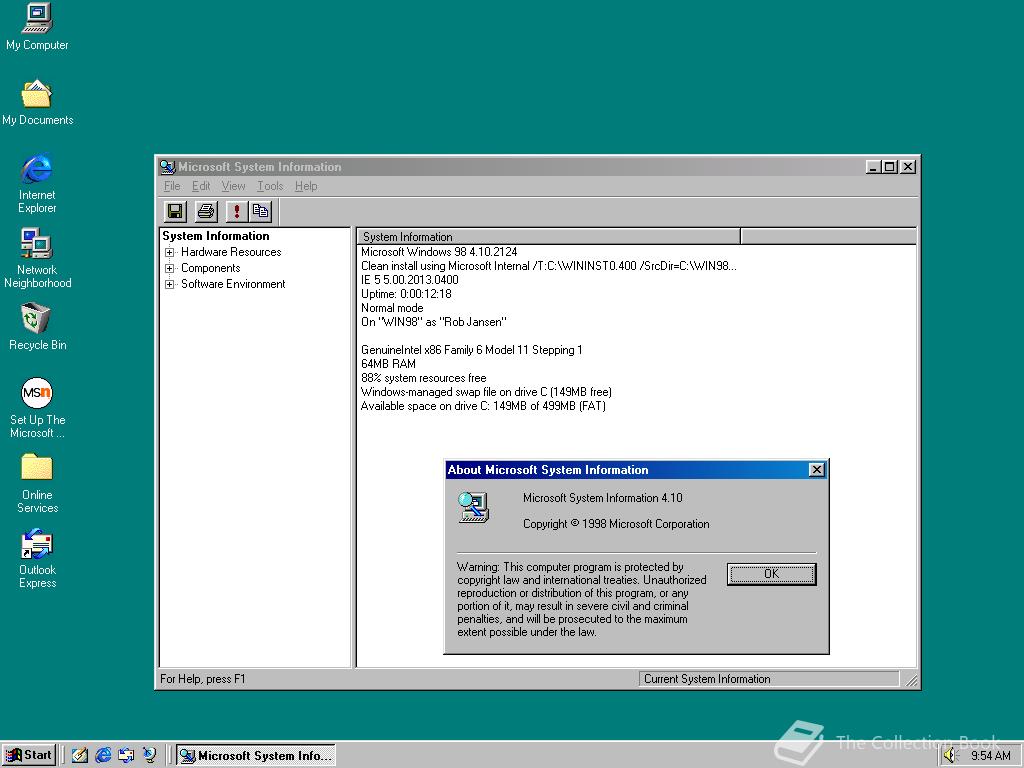Click the "Copyright © 1998 Microsoft Corporation" text
Image resolution: width=1024 pixels, height=768 pixels.
[616, 524]
